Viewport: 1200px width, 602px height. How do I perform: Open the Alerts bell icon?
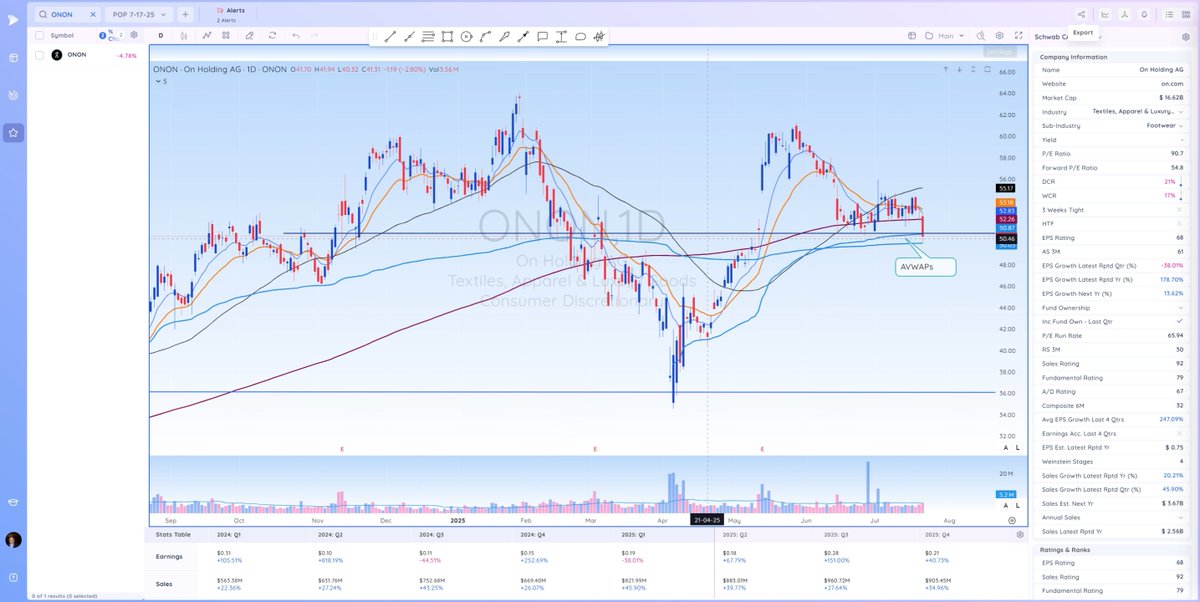pyautogui.click(x=1143, y=15)
